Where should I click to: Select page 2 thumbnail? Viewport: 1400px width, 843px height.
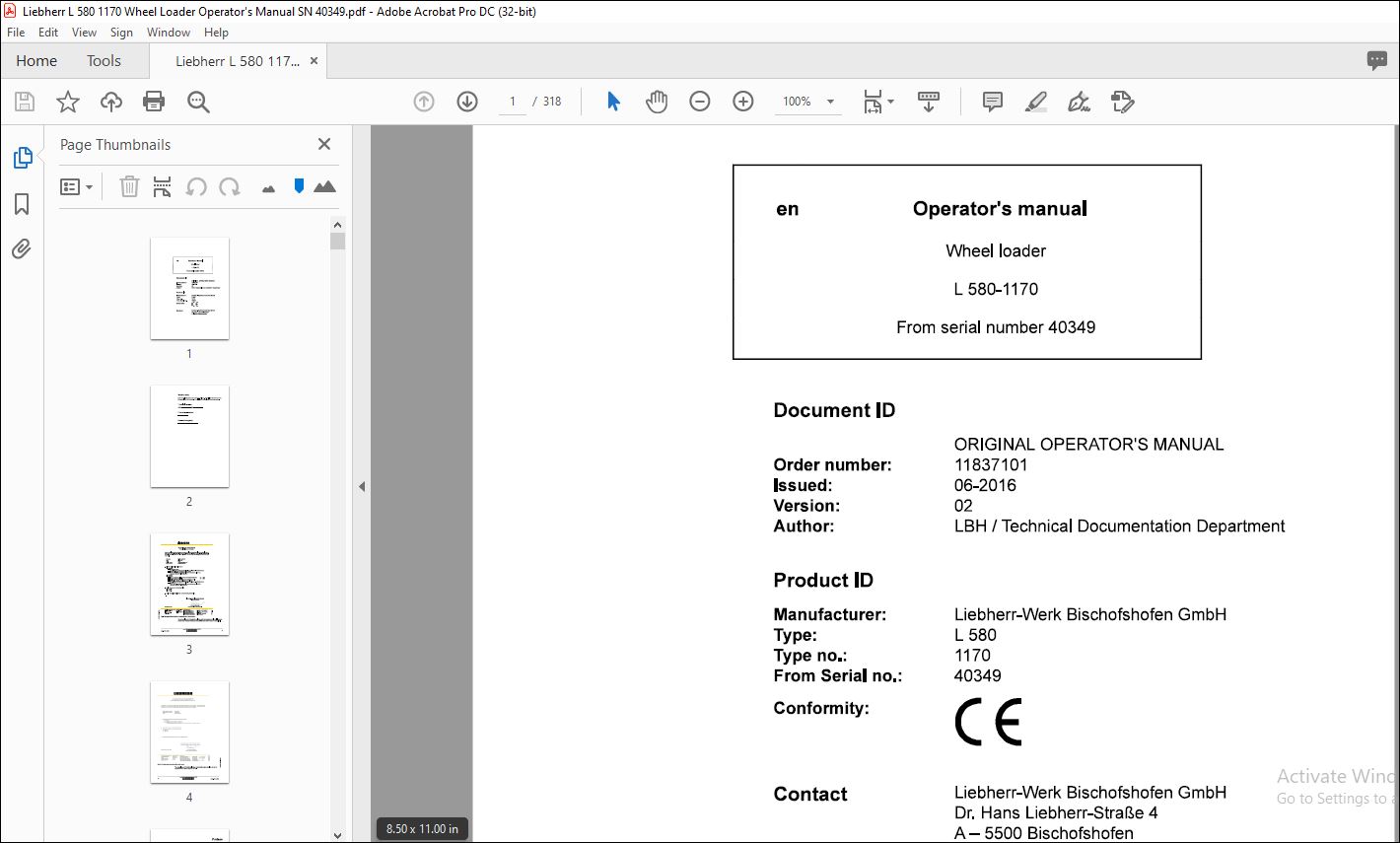pyautogui.click(x=189, y=436)
